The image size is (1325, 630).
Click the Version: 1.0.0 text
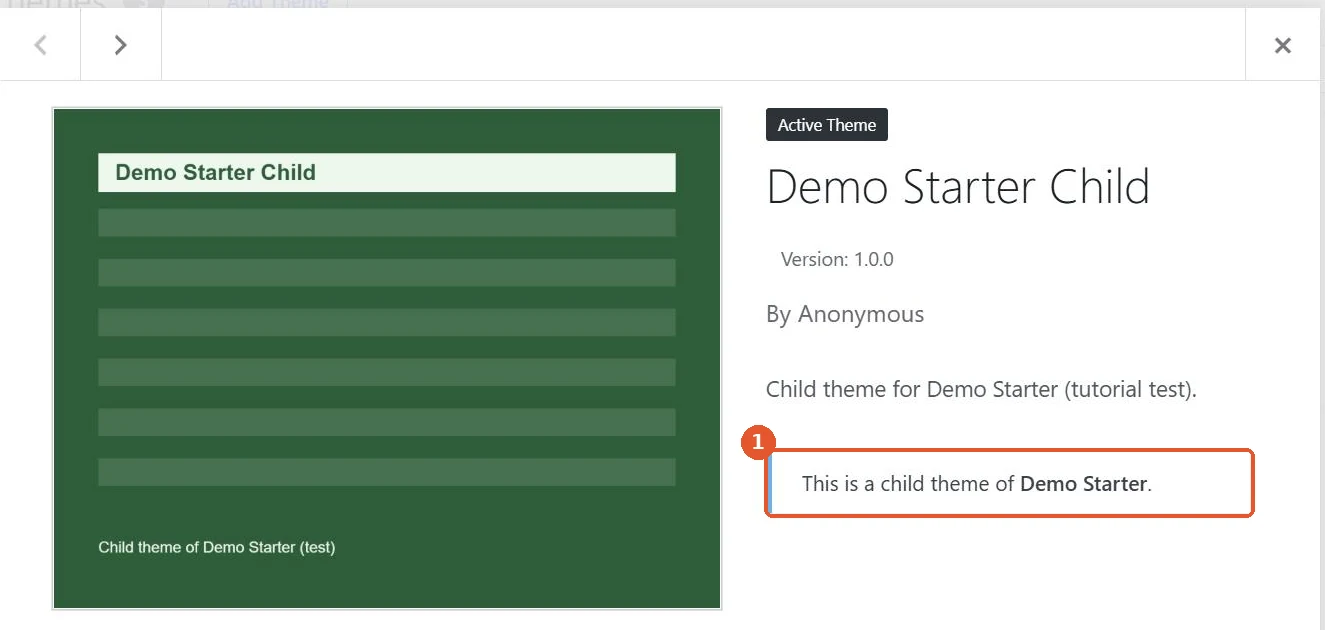[x=837, y=259]
